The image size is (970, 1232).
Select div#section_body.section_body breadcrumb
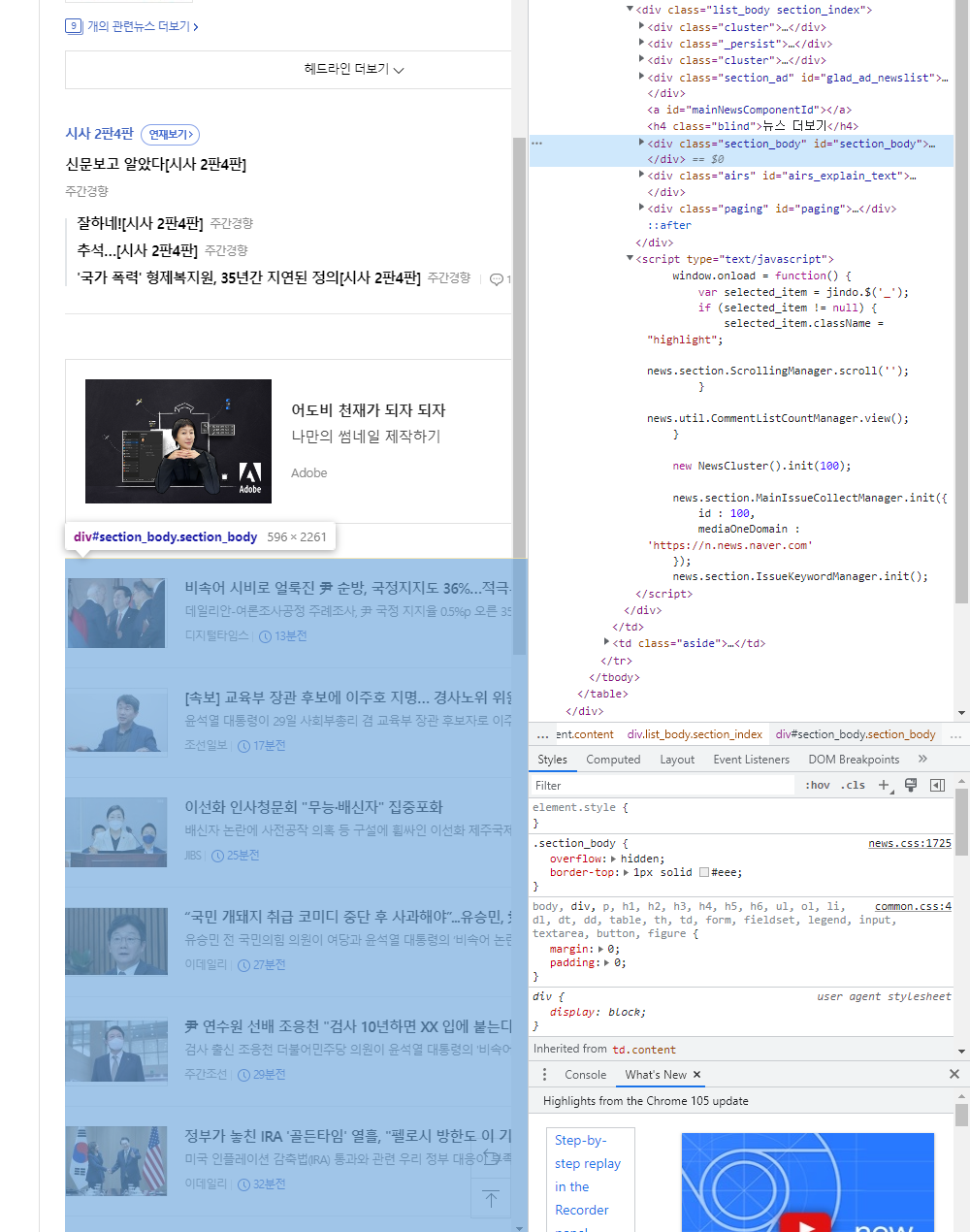coord(856,734)
